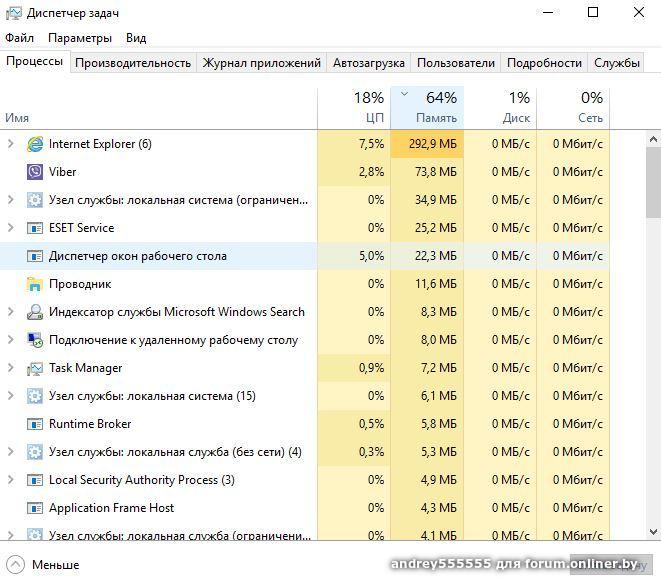The width and height of the screenshot is (661, 587).
Task: Click the Проводник folder icon
Action: [35, 284]
